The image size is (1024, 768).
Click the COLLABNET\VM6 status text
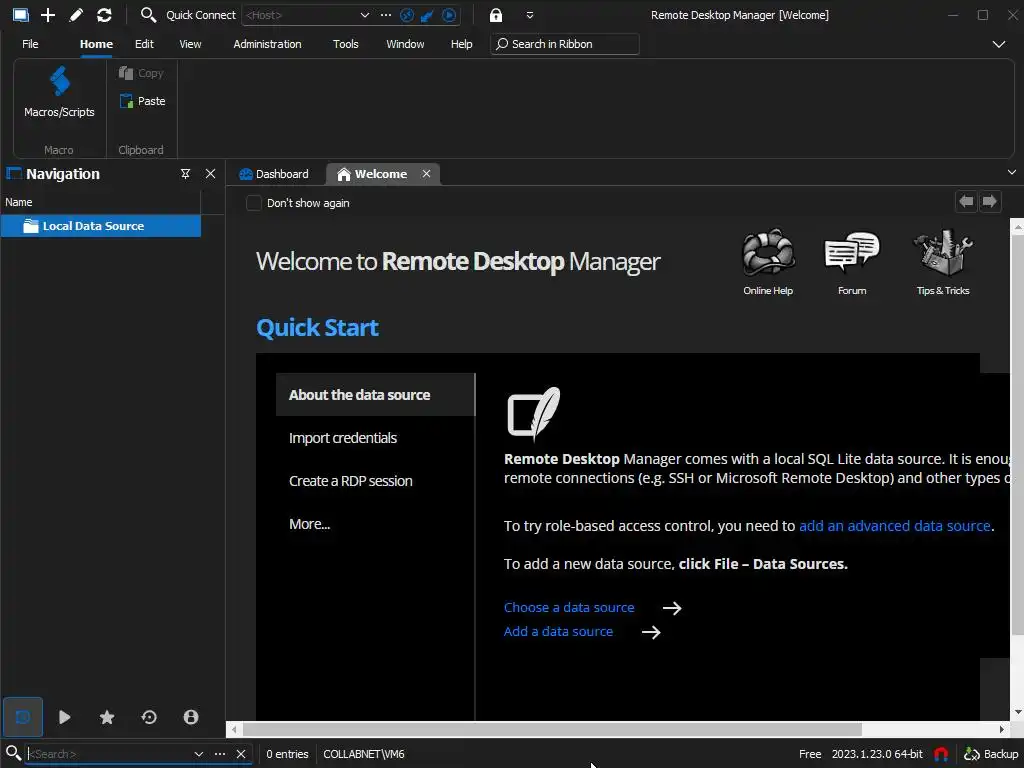[x=364, y=754]
